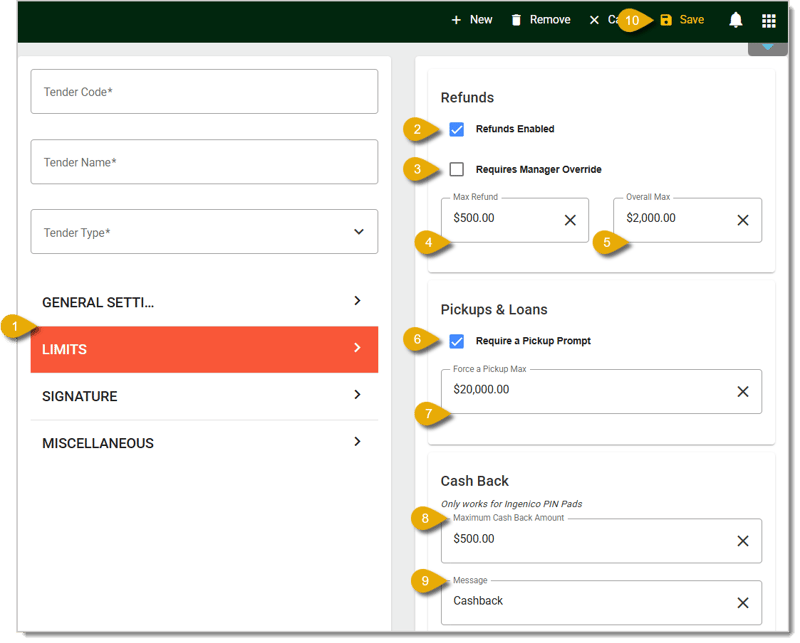Select the MISCELLANEOUS menu item
The image size is (800, 643).
204,443
